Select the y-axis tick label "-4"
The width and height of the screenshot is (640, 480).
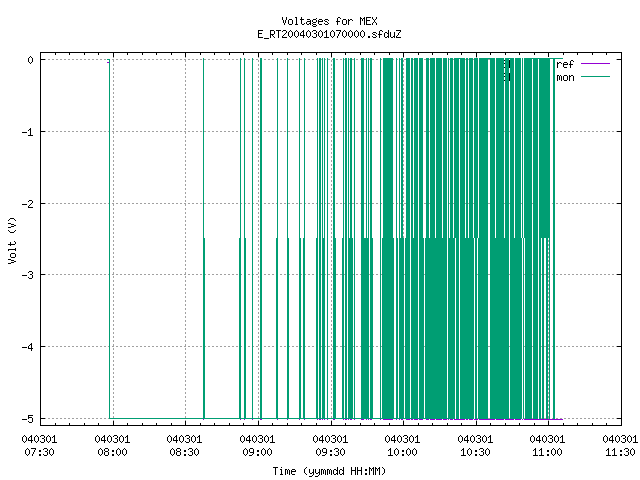click(28, 347)
